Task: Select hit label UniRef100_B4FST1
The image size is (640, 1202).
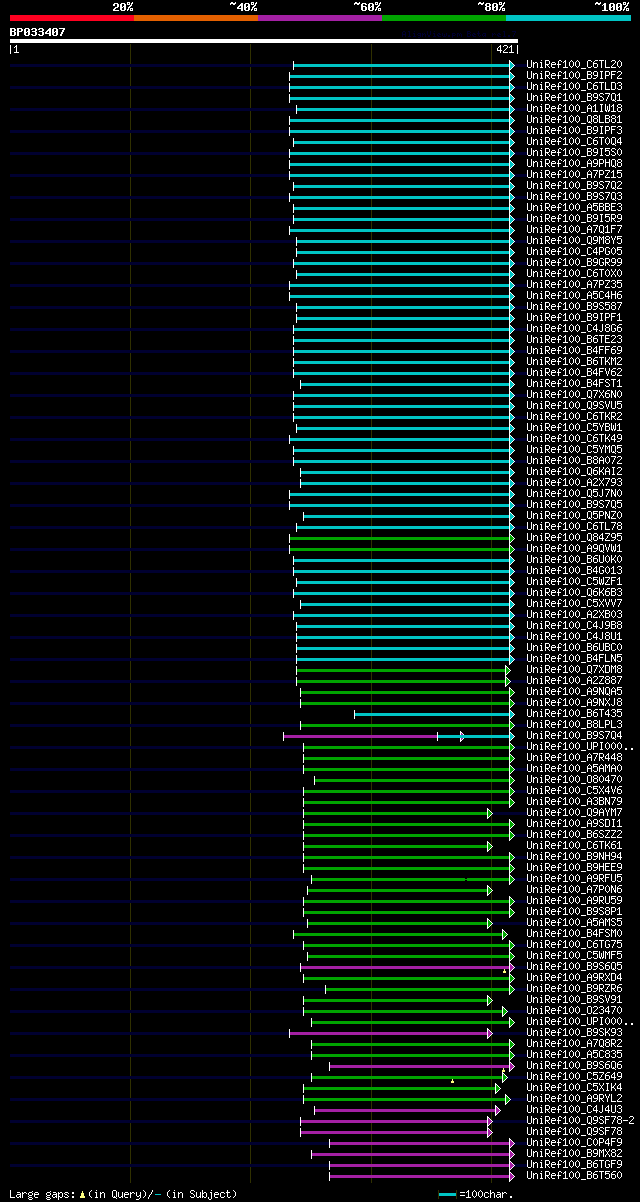Action: [x=574, y=383]
